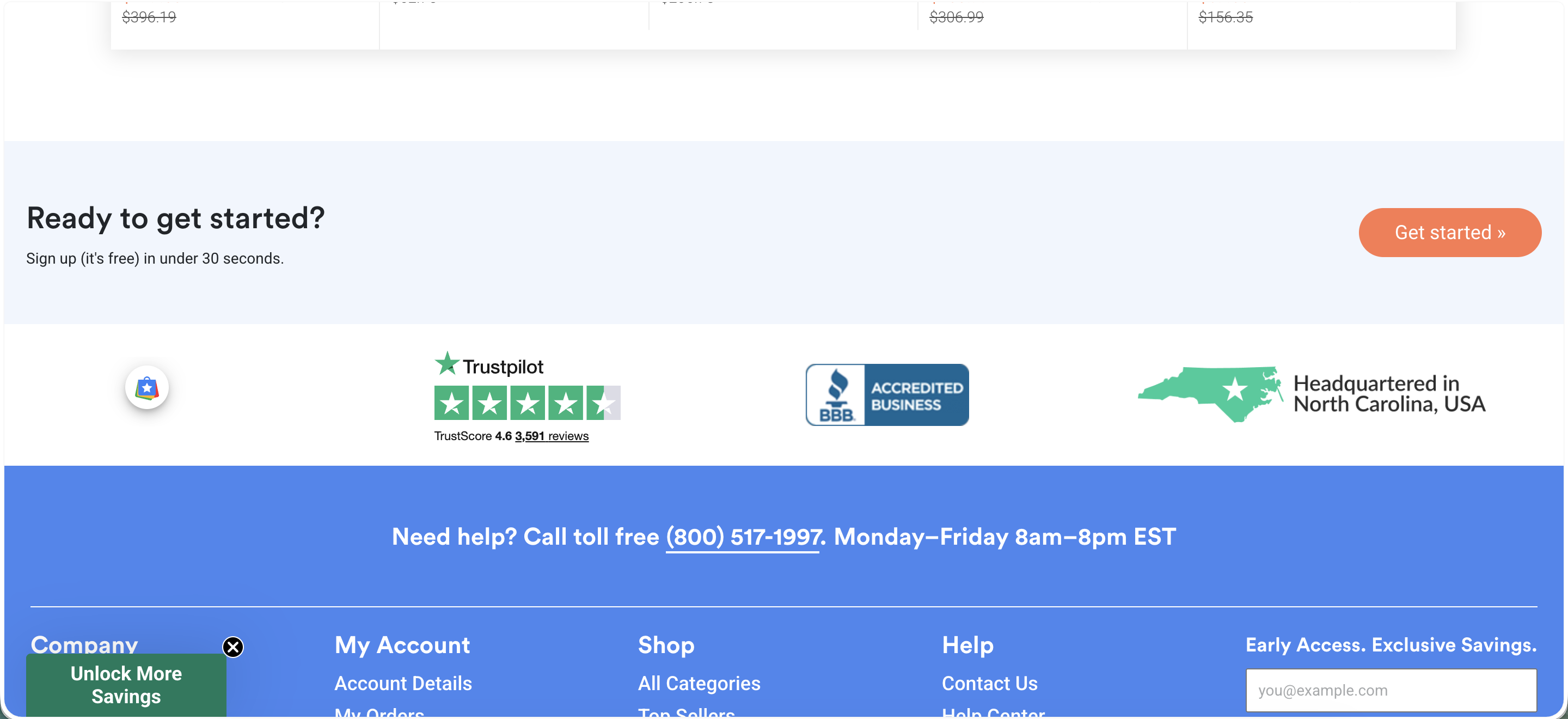Click 'Early Access. Exclusive Savings.' heading
Viewport: 1568px width, 719px height.
click(x=1391, y=645)
